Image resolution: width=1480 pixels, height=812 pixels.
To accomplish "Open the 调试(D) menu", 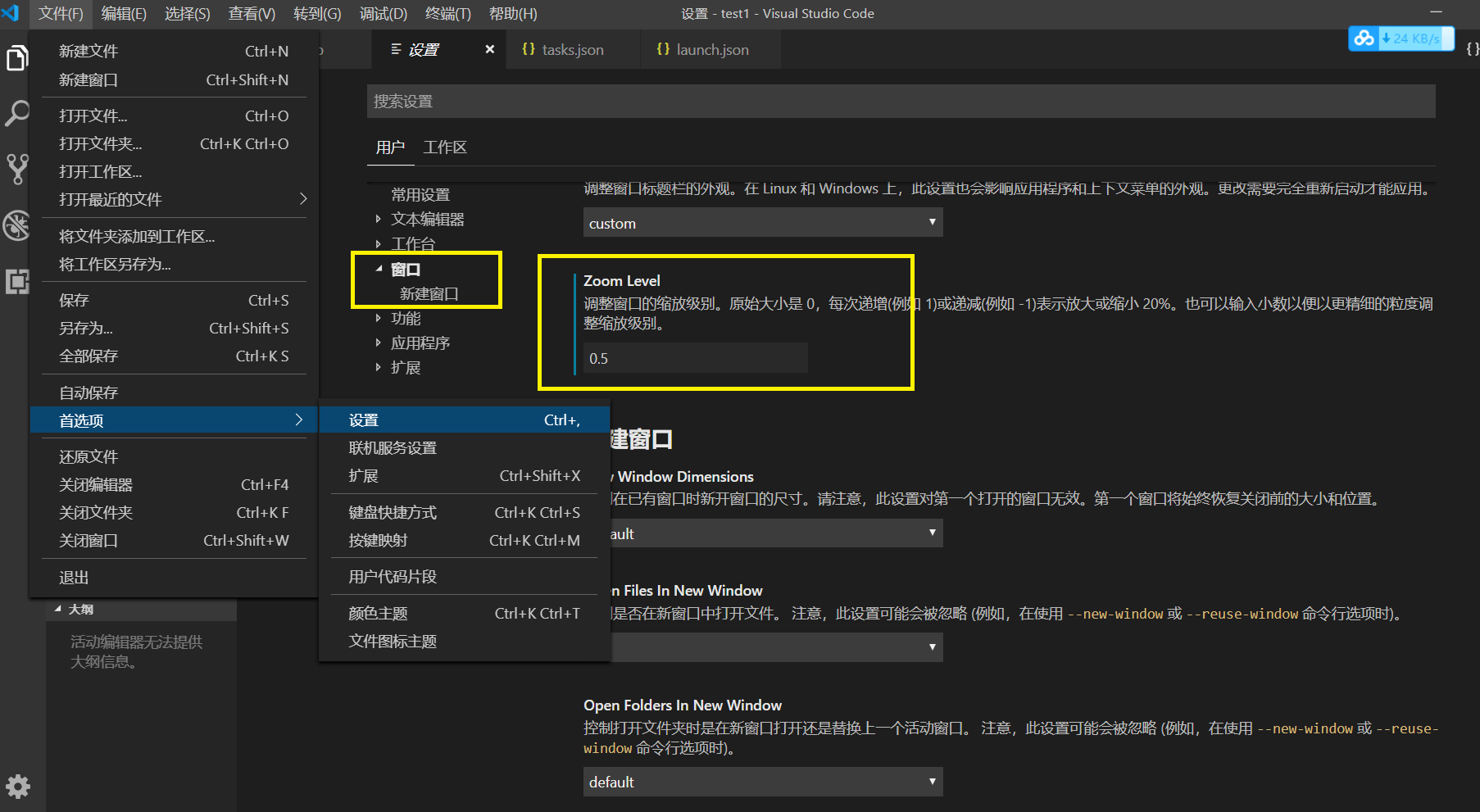I will pyautogui.click(x=383, y=14).
